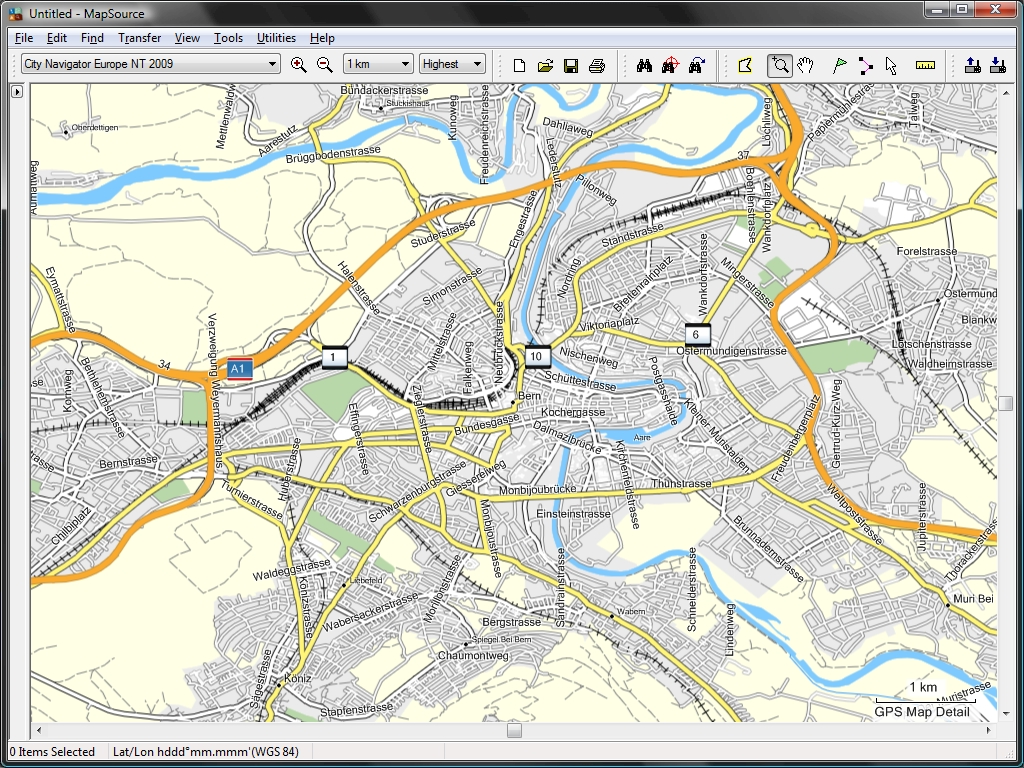This screenshot has width=1024, height=768.
Task: Open the 1 km map scale dropdown
Action: click(378, 64)
